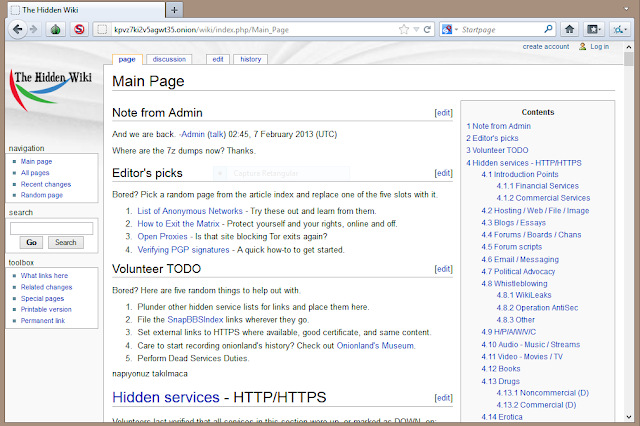640x426 pixels.
Task: Click the vertical scrollbar thumb
Action: point(629,60)
